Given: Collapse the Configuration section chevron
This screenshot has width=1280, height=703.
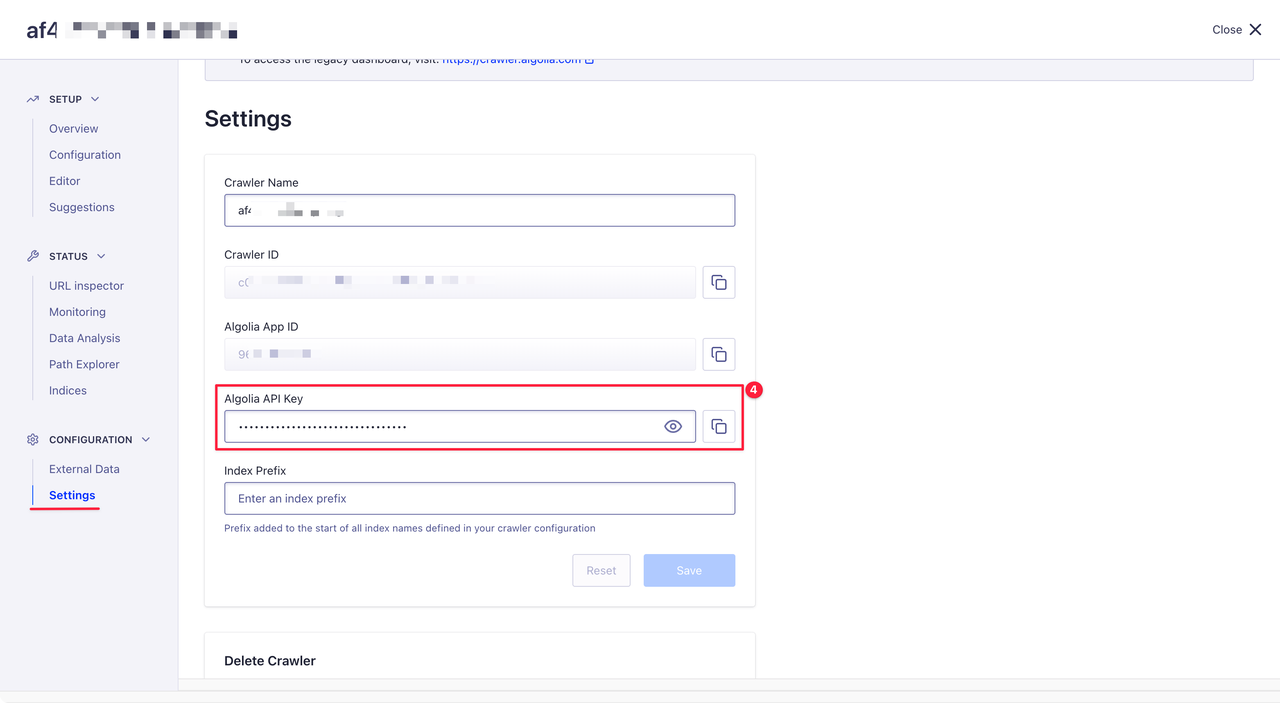Looking at the screenshot, I should point(146,440).
